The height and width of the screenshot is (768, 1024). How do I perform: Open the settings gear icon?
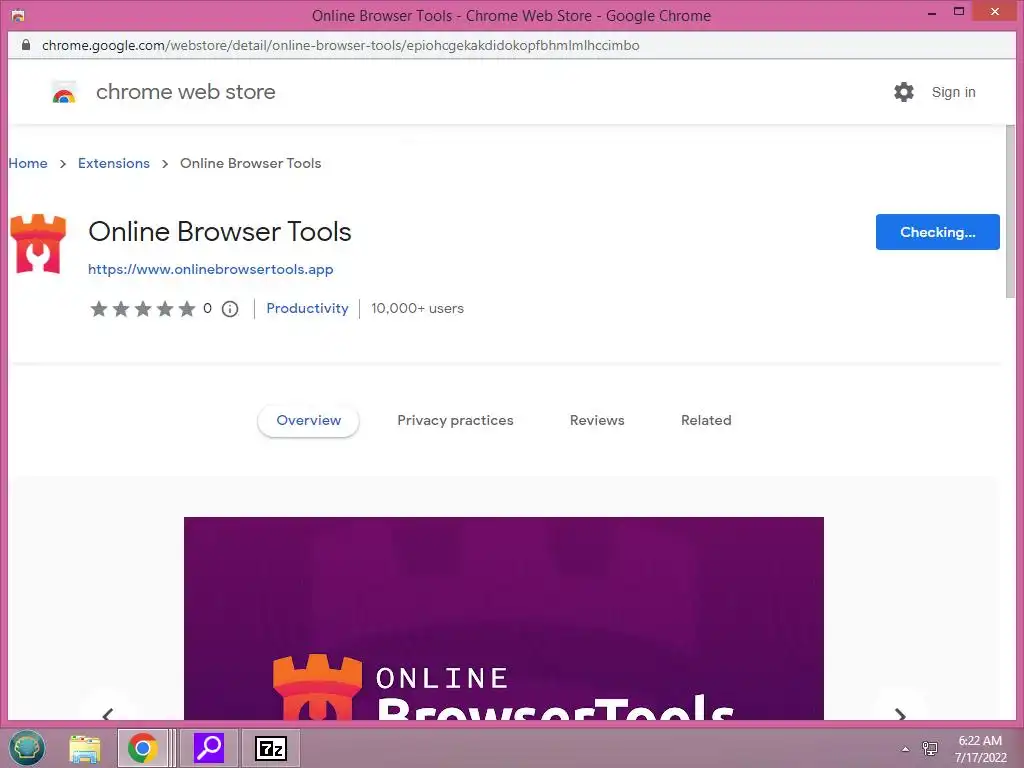[x=904, y=92]
